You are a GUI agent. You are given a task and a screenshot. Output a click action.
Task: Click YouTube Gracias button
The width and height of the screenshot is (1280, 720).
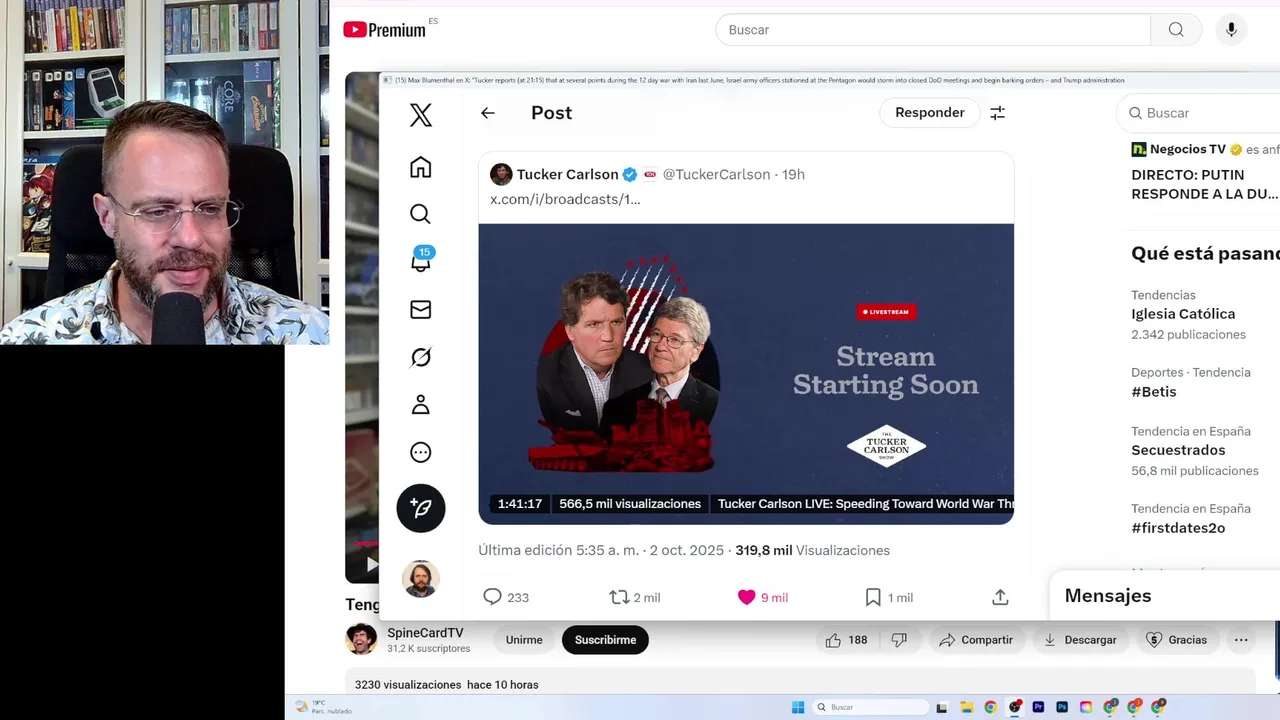point(1176,640)
